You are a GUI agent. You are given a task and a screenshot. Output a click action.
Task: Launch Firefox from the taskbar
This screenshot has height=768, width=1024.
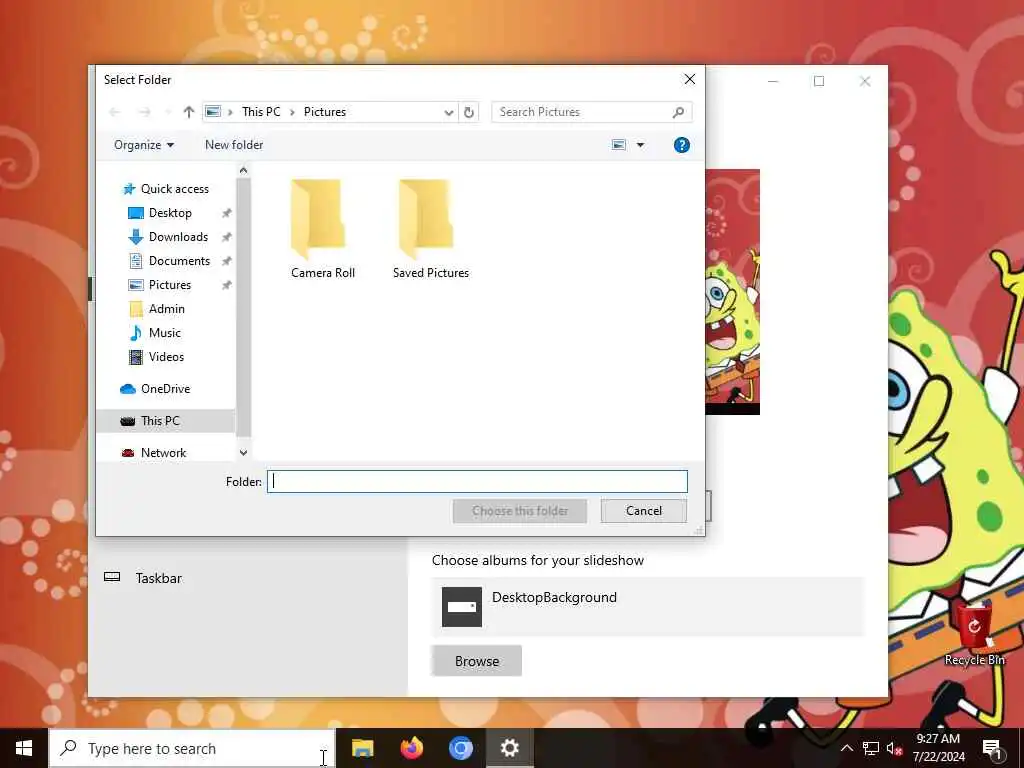click(411, 748)
